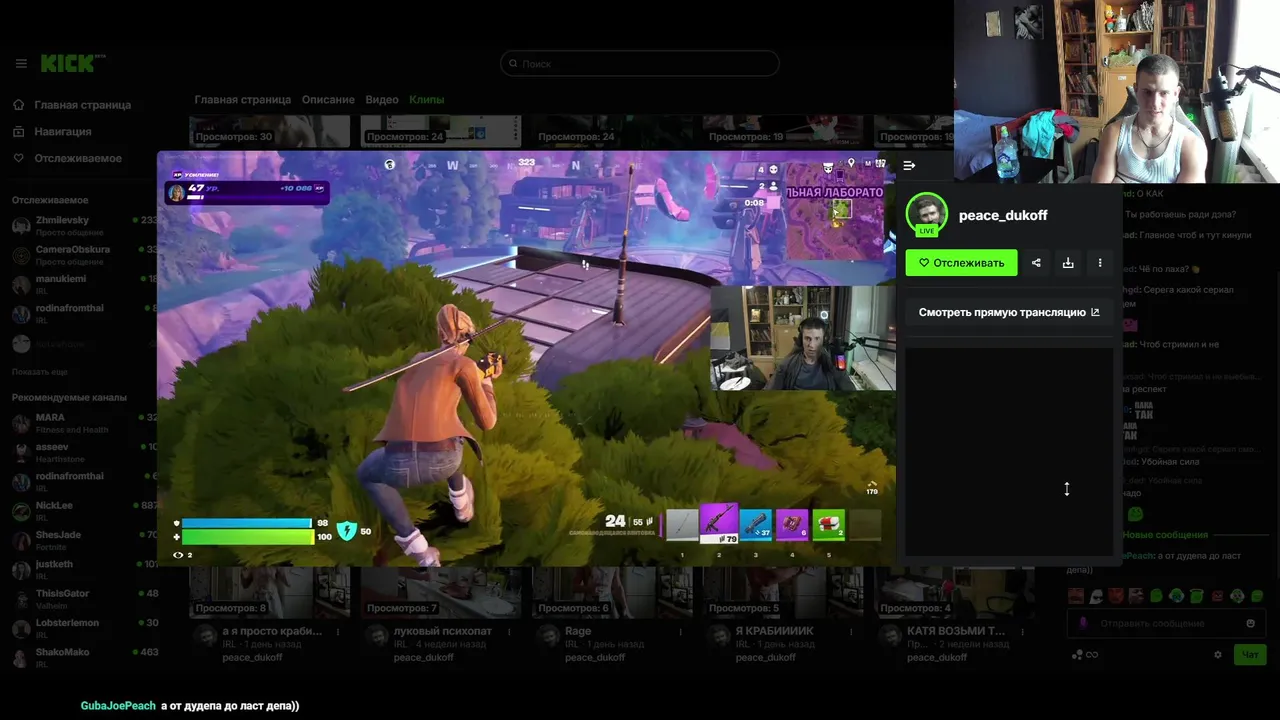Open Главная страница in the left sidebar
1280x720 pixels.
click(72, 105)
